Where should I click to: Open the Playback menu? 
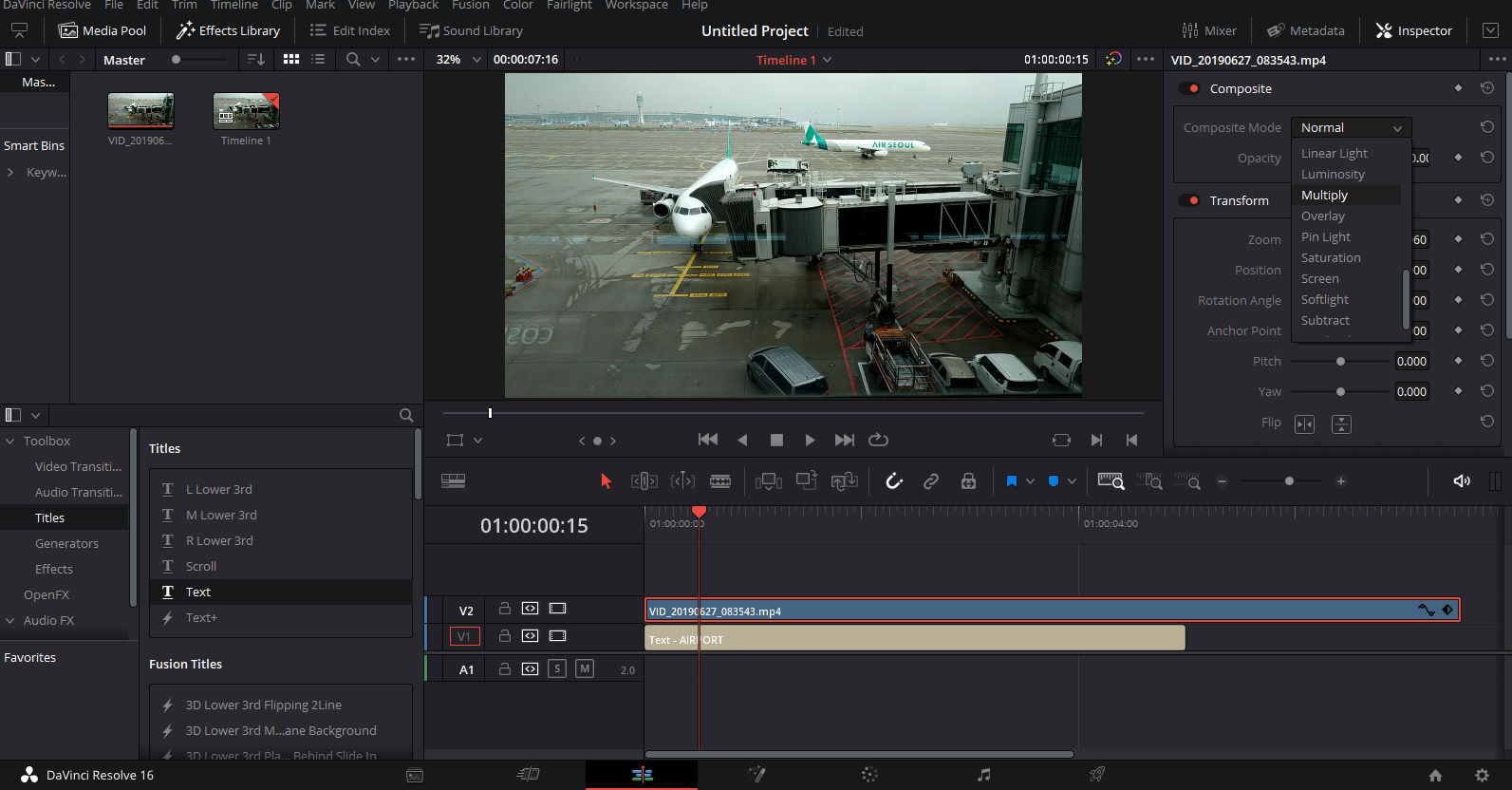click(413, 6)
